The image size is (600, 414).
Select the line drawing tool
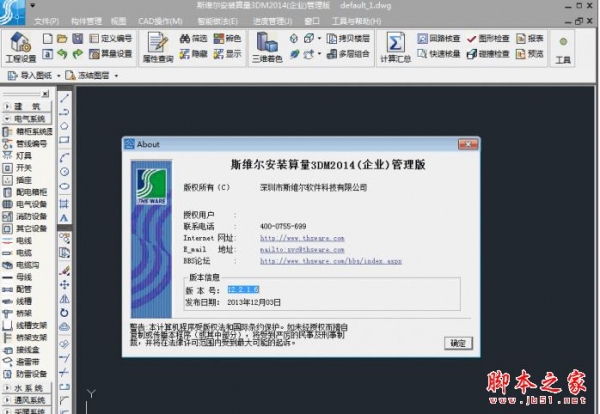tap(64, 98)
